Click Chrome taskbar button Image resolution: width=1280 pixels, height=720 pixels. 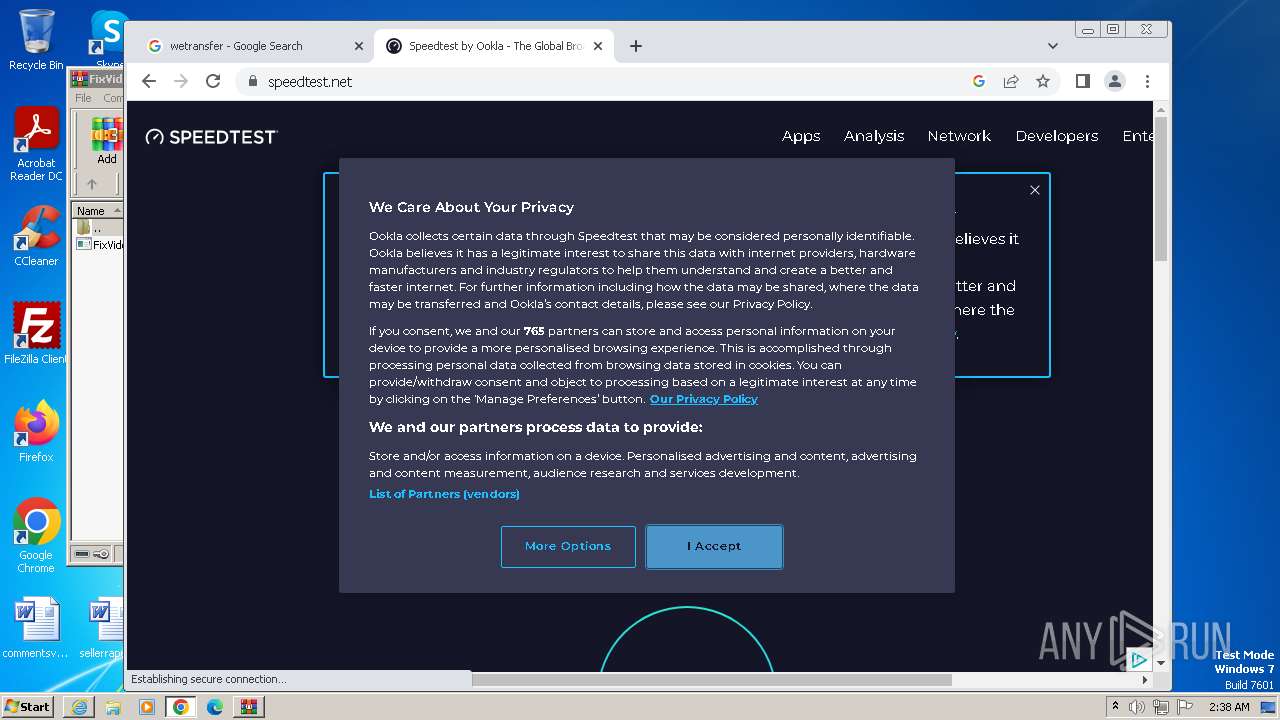tap(181, 707)
